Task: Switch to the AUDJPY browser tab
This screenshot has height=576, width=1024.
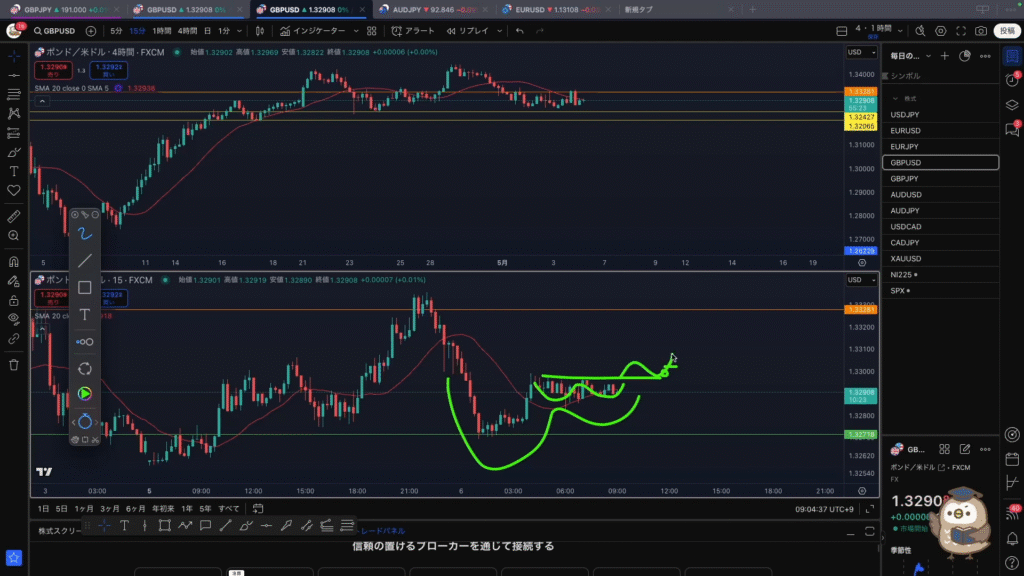Action: click(432, 10)
